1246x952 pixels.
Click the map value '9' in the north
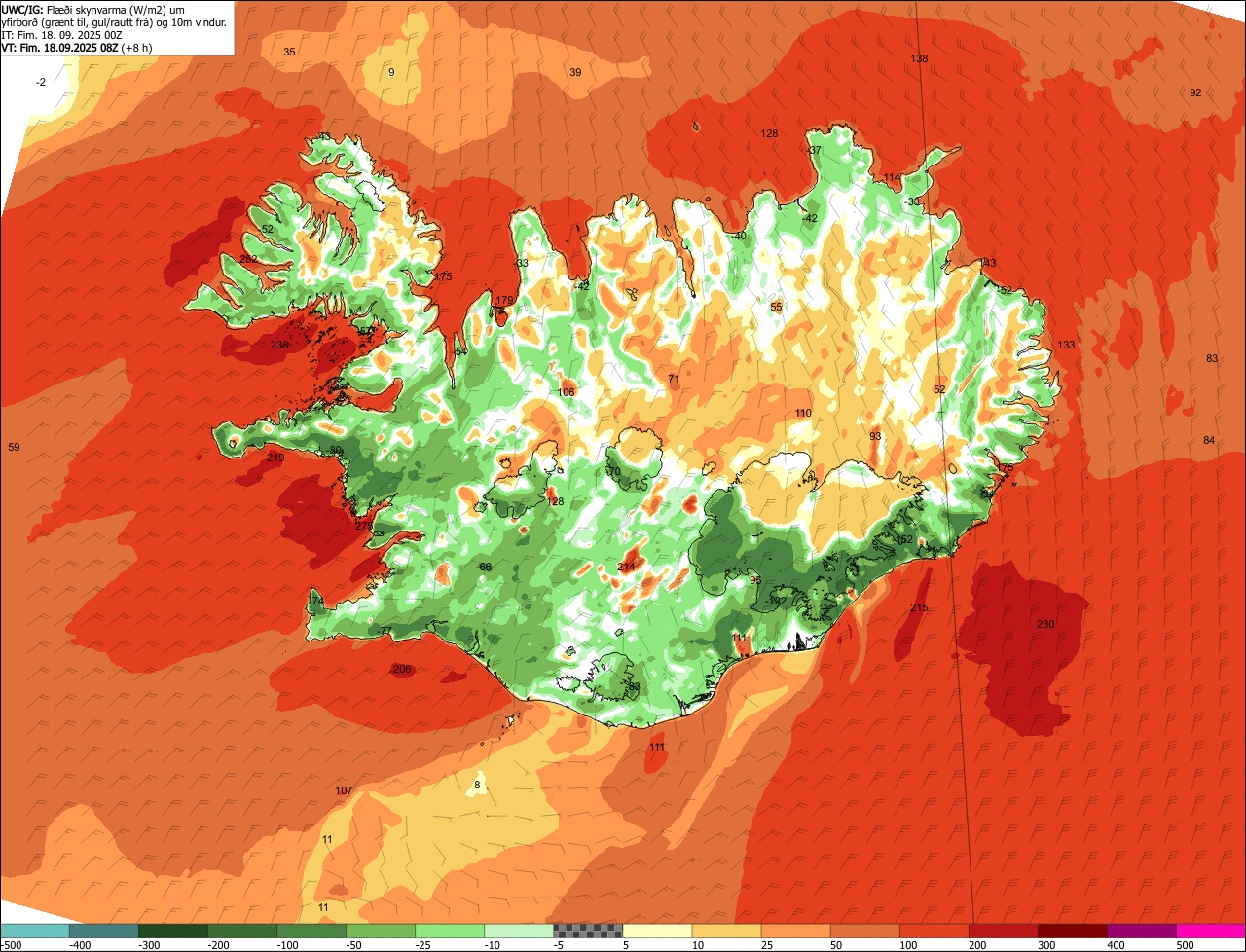click(x=391, y=72)
